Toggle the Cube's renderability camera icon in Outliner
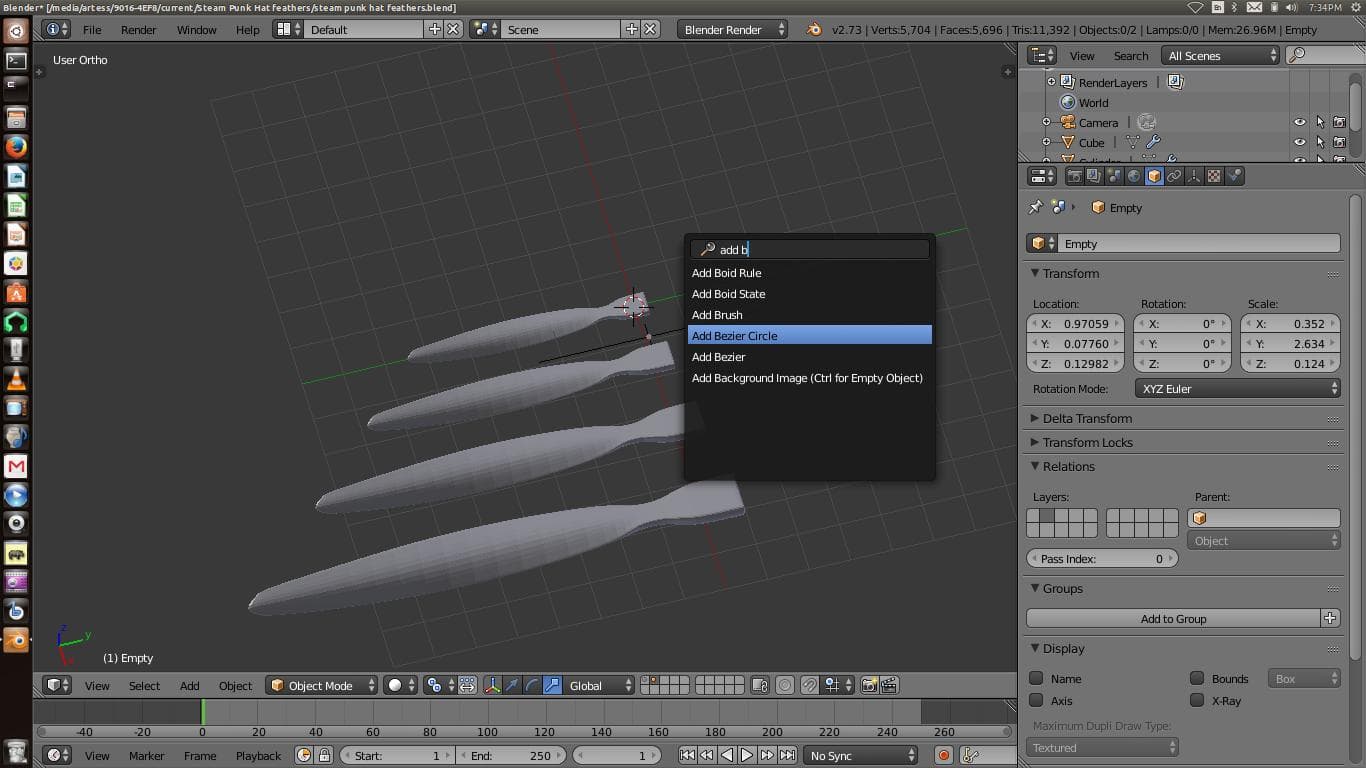 tap(1340, 143)
